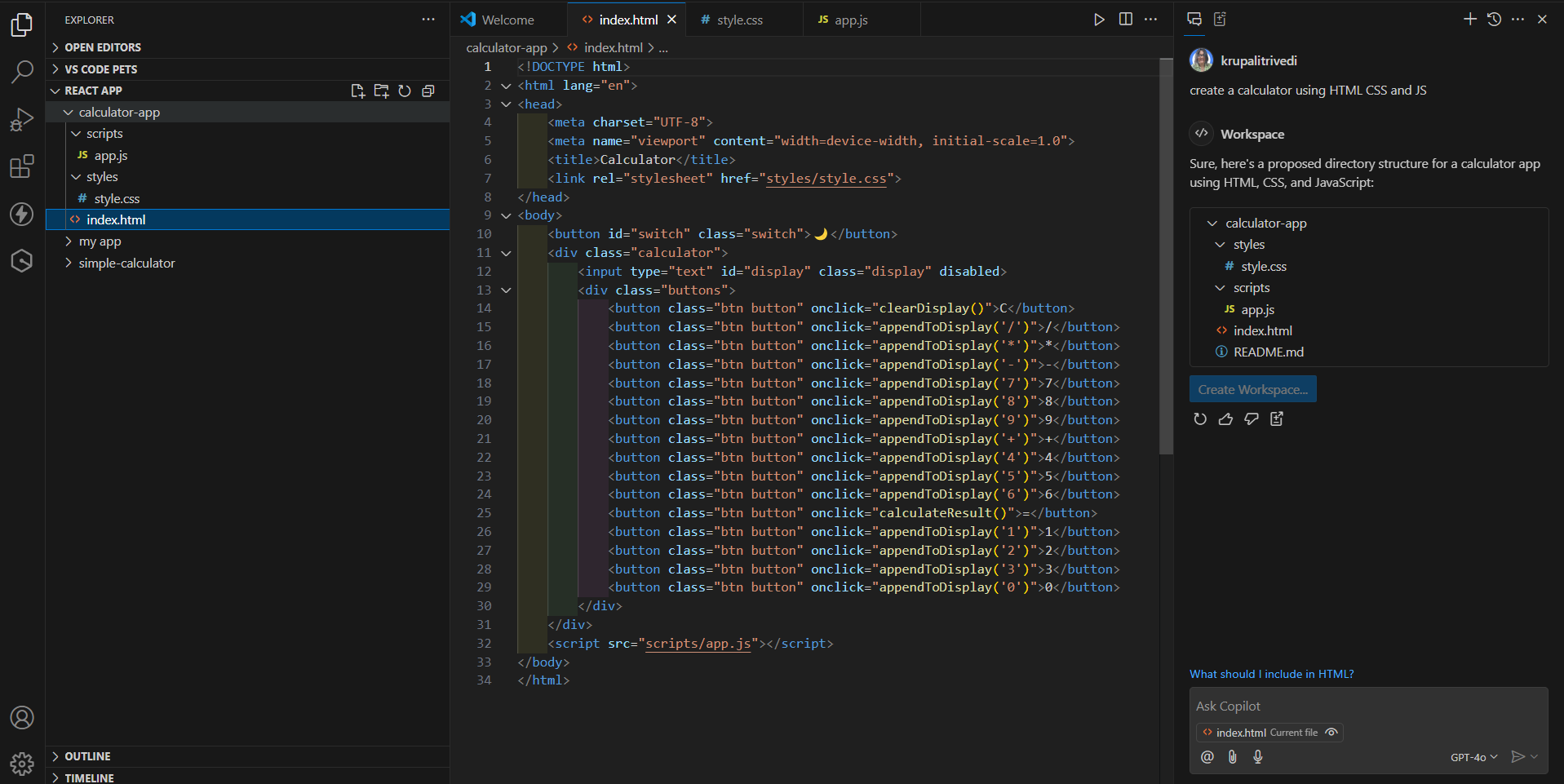This screenshot has width=1564, height=784.
Task: Start a new chat with plus icon
Action: coord(1470,20)
